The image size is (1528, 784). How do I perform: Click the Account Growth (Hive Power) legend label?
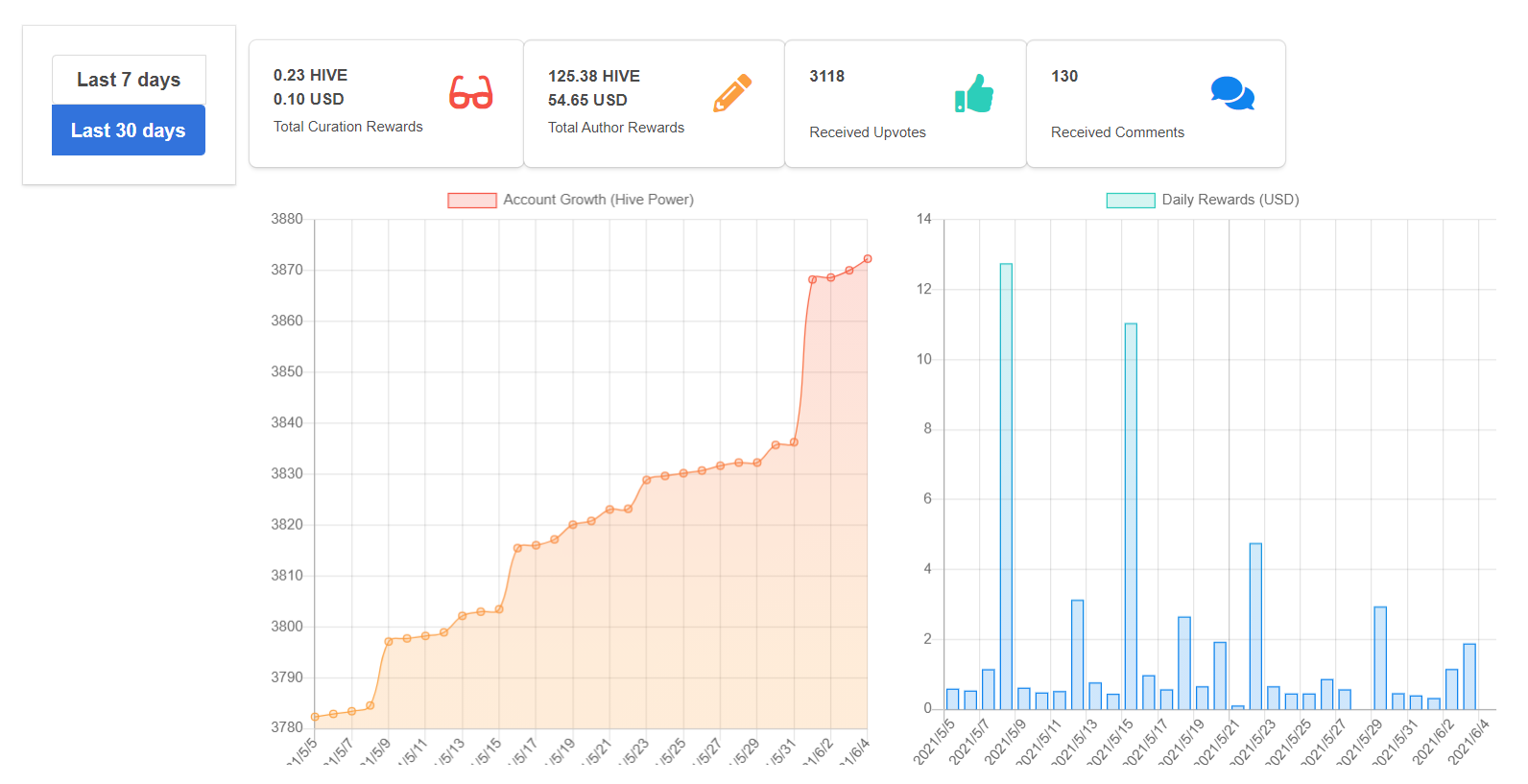point(598,200)
